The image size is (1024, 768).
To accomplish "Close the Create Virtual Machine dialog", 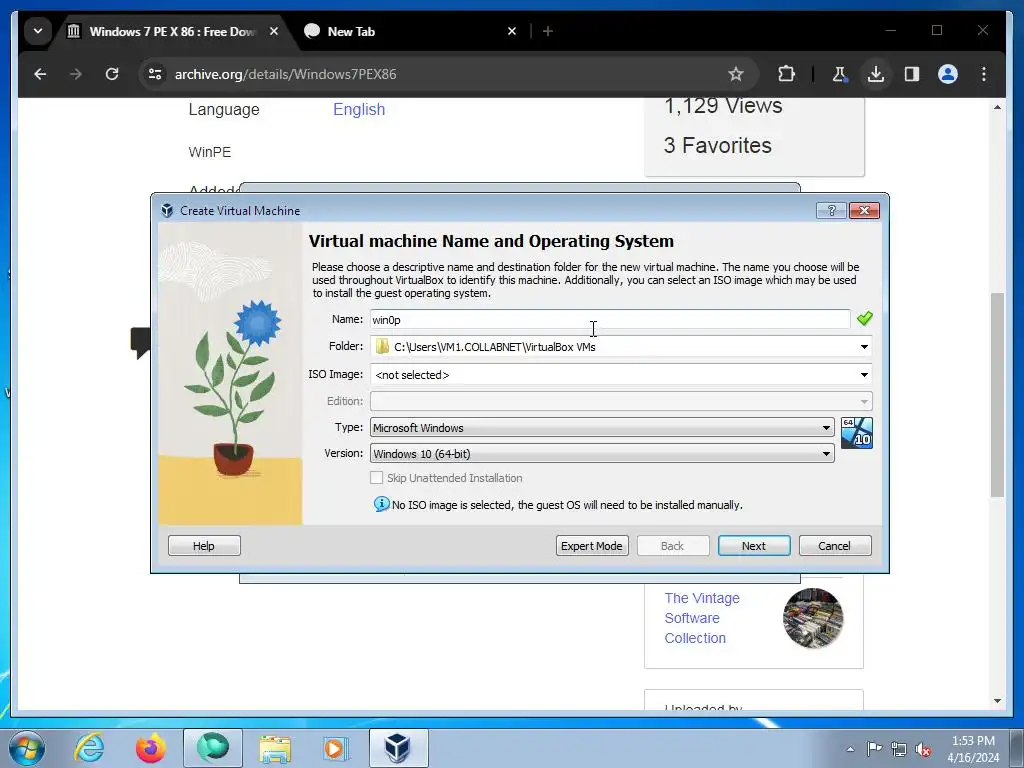I will (864, 210).
